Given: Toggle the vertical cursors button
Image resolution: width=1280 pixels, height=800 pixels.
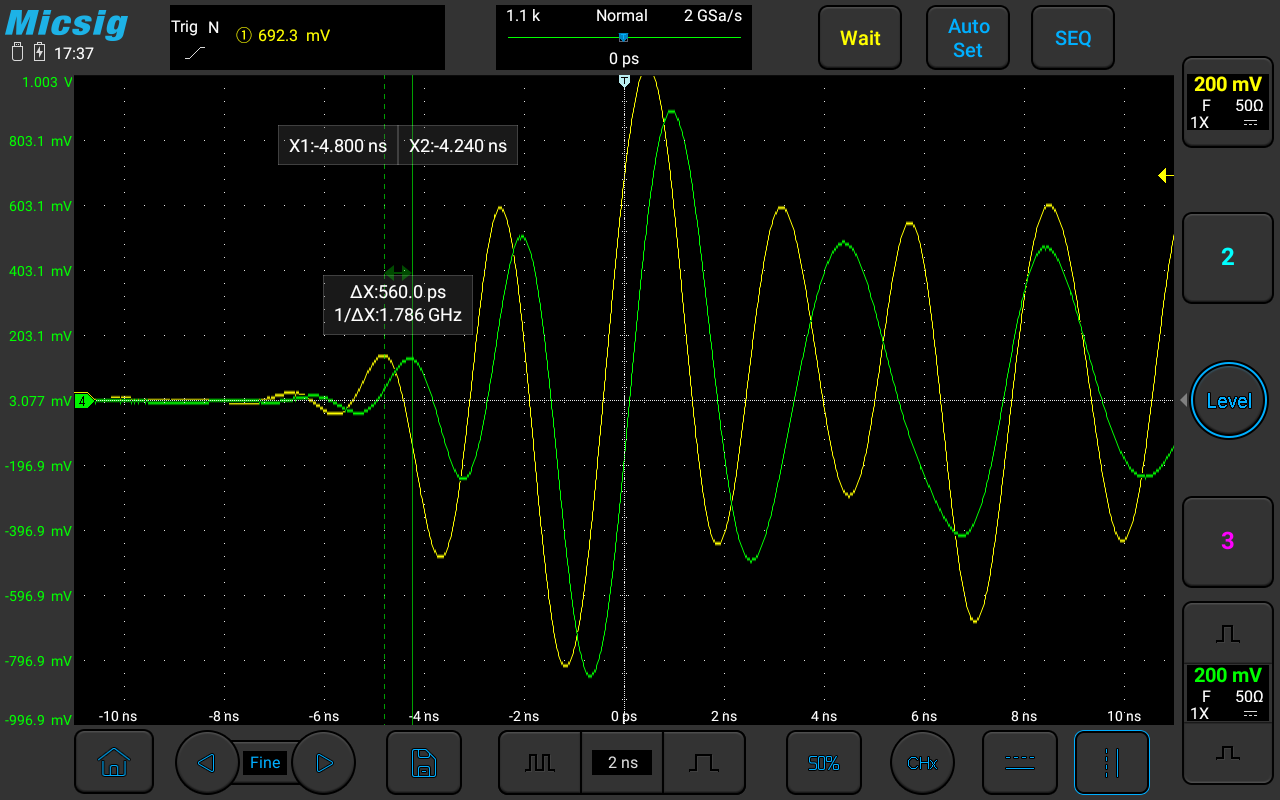Looking at the screenshot, I should click(1111, 763).
